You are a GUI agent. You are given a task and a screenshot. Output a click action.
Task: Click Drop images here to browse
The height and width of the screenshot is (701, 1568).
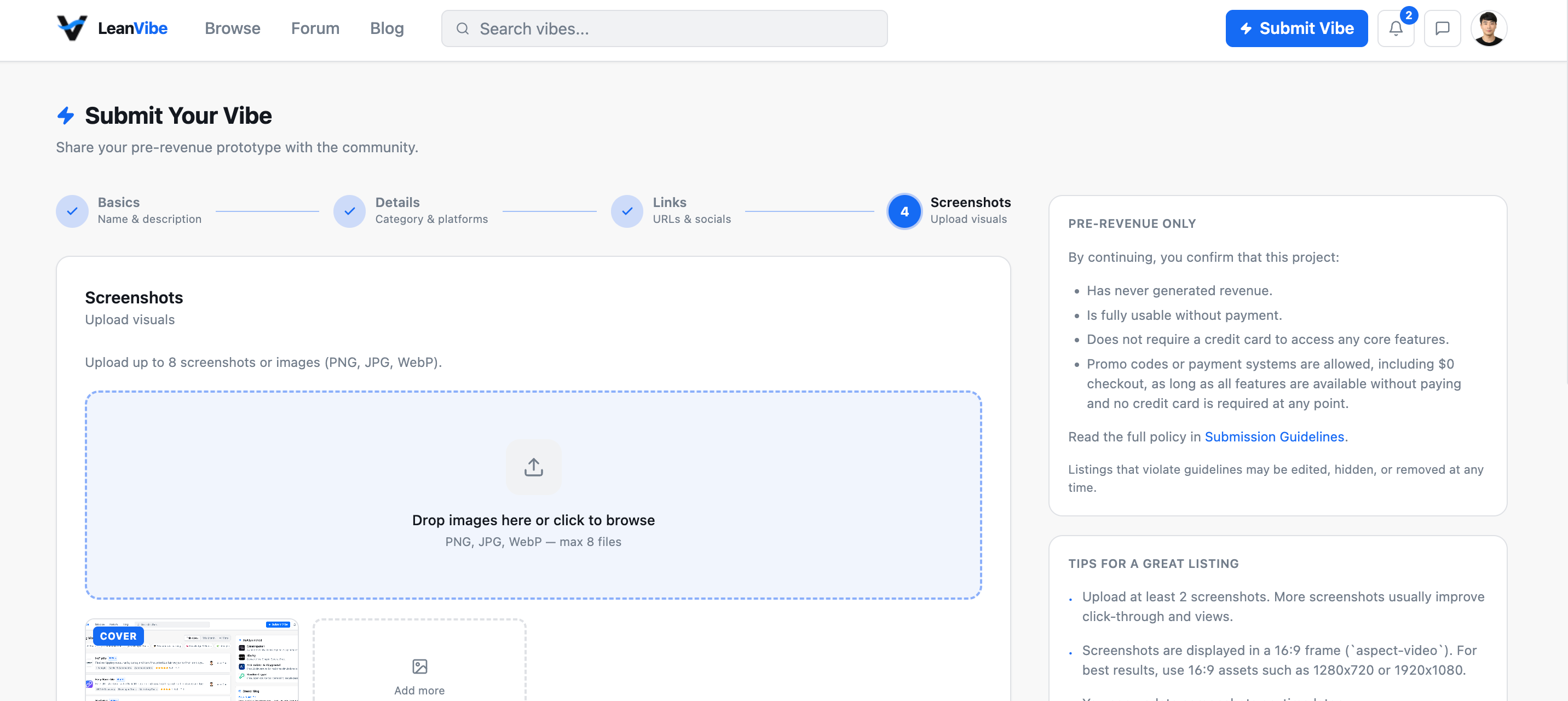533,520
